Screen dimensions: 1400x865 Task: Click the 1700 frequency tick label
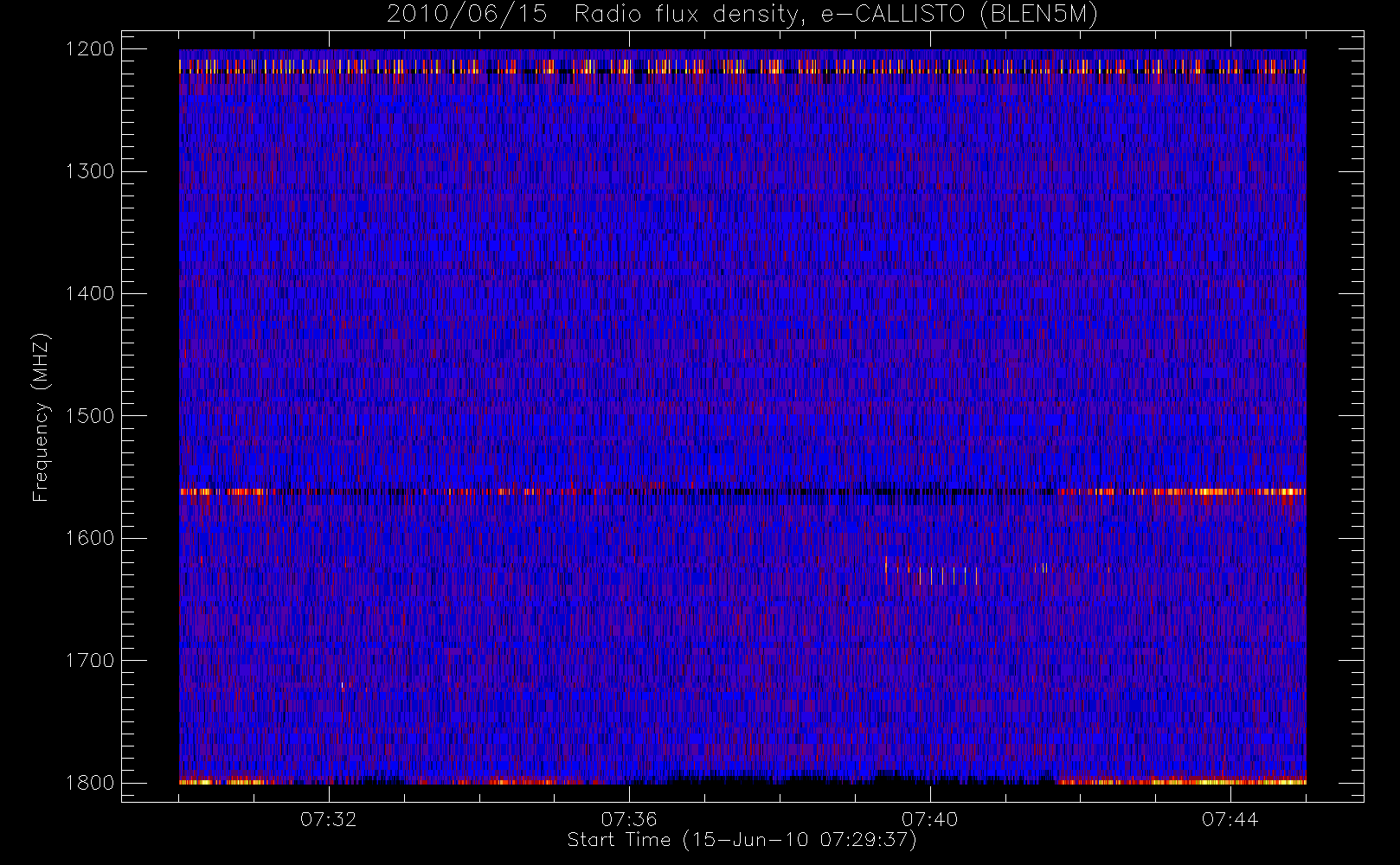(x=90, y=660)
